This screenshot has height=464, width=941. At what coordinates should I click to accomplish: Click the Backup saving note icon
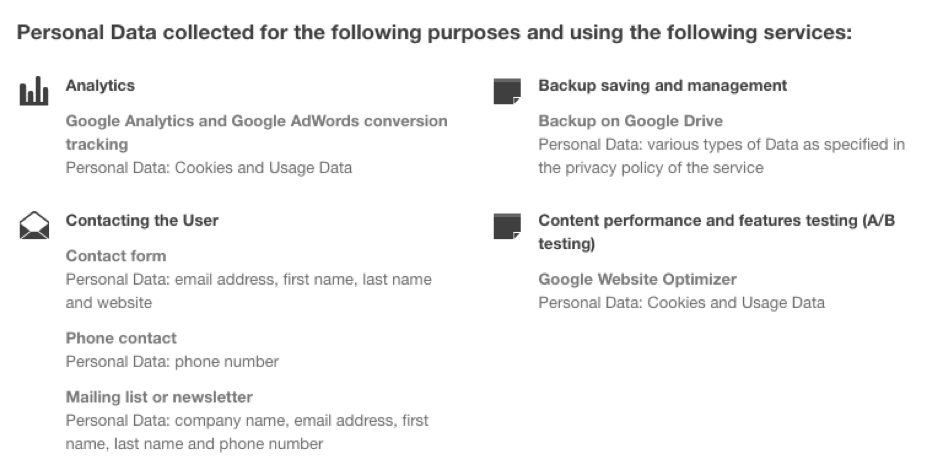(x=507, y=91)
